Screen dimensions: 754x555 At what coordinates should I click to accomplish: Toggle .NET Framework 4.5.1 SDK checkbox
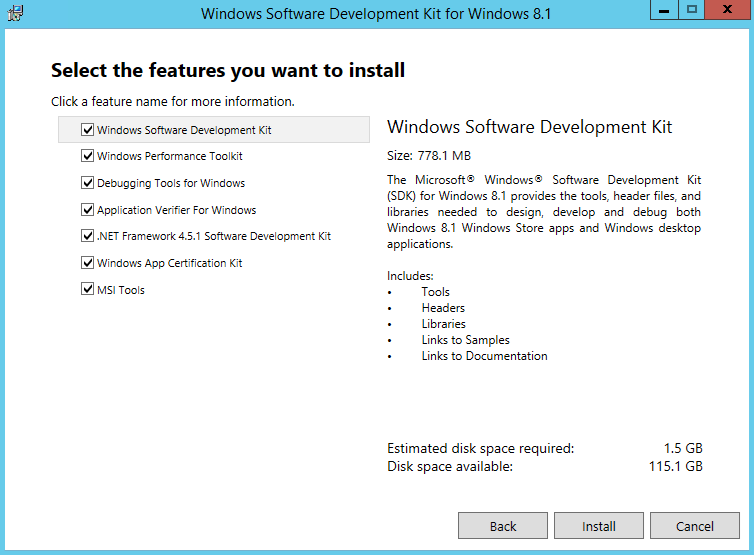[87, 236]
